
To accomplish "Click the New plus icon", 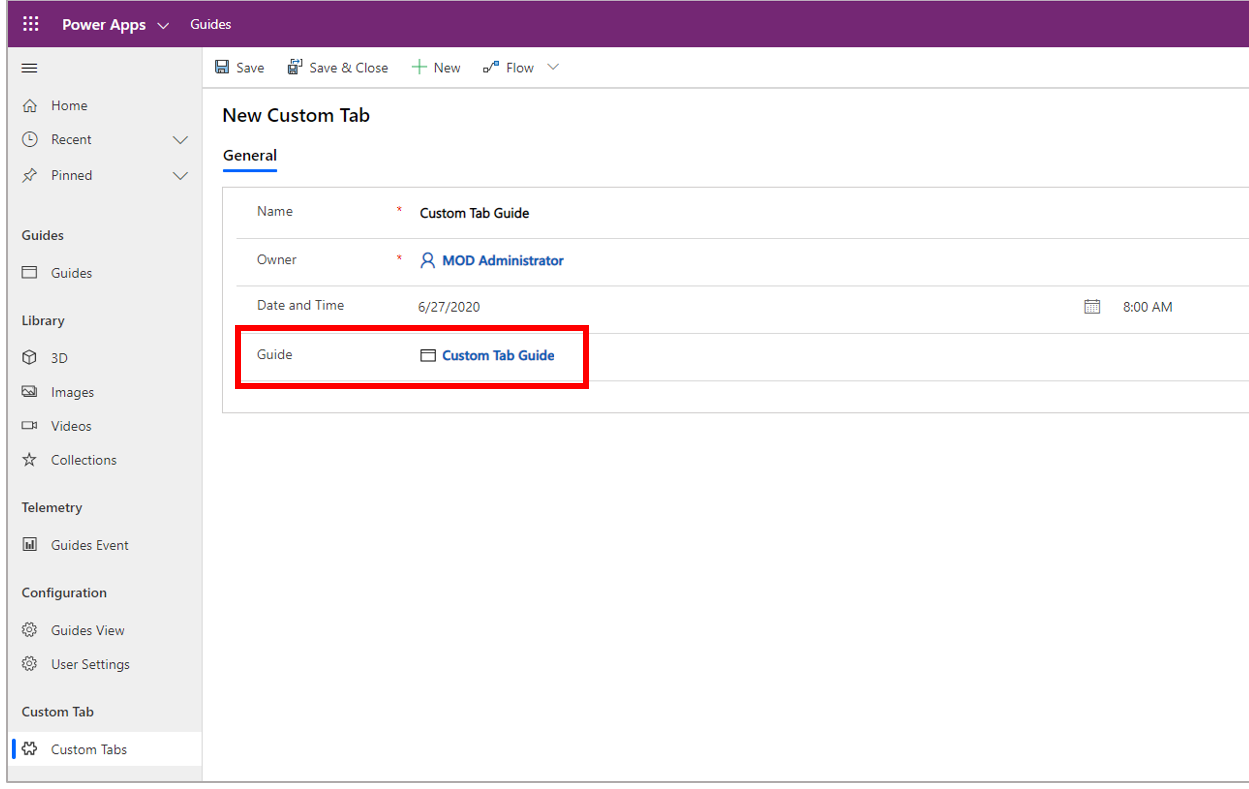I will point(419,67).
